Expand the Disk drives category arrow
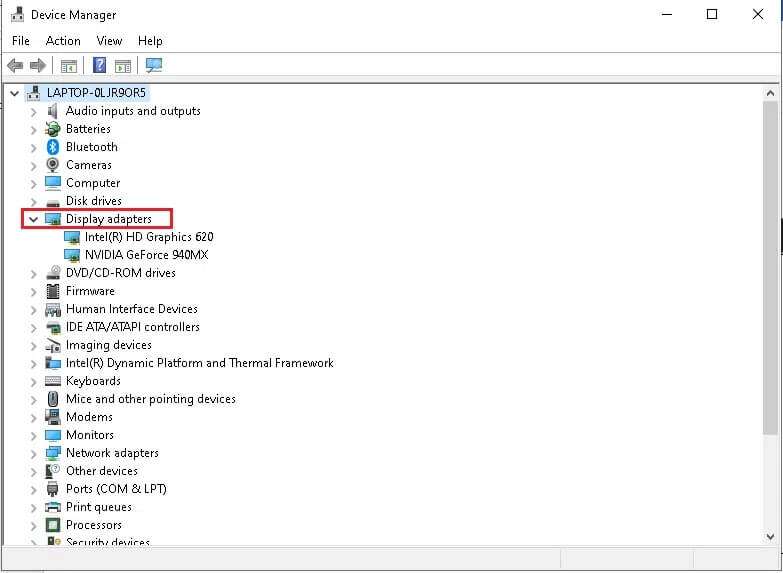The image size is (783, 573). pyautogui.click(x=33, y=201)
